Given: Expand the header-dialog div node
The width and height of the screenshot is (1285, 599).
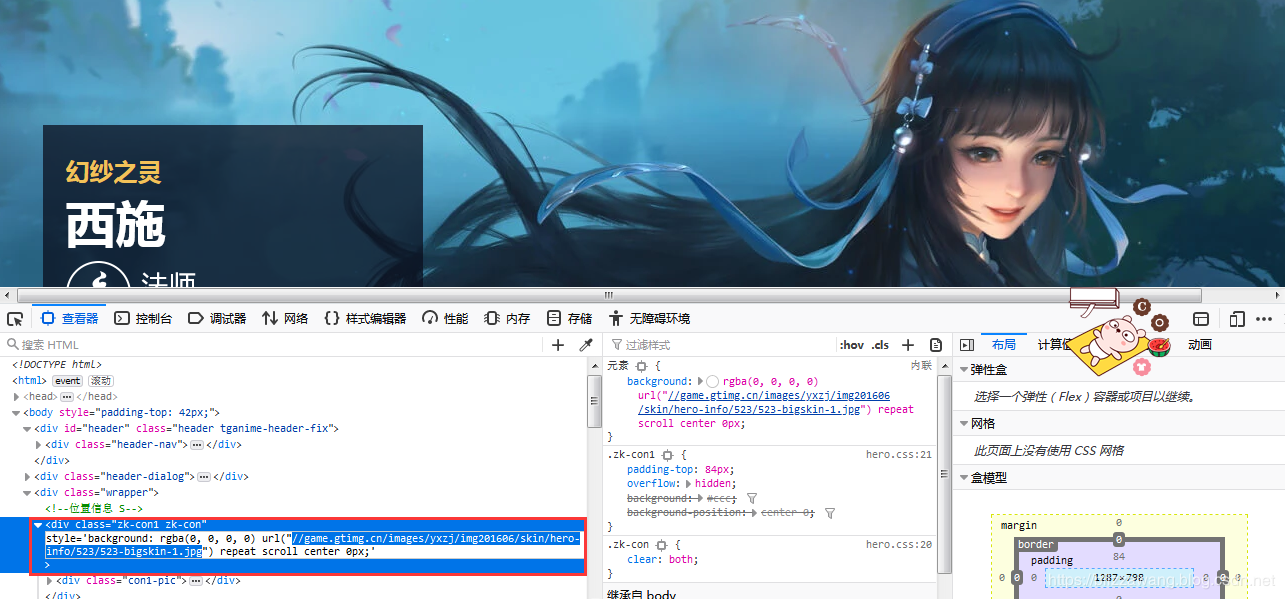Looking at the screenshot, I should 27,477.
